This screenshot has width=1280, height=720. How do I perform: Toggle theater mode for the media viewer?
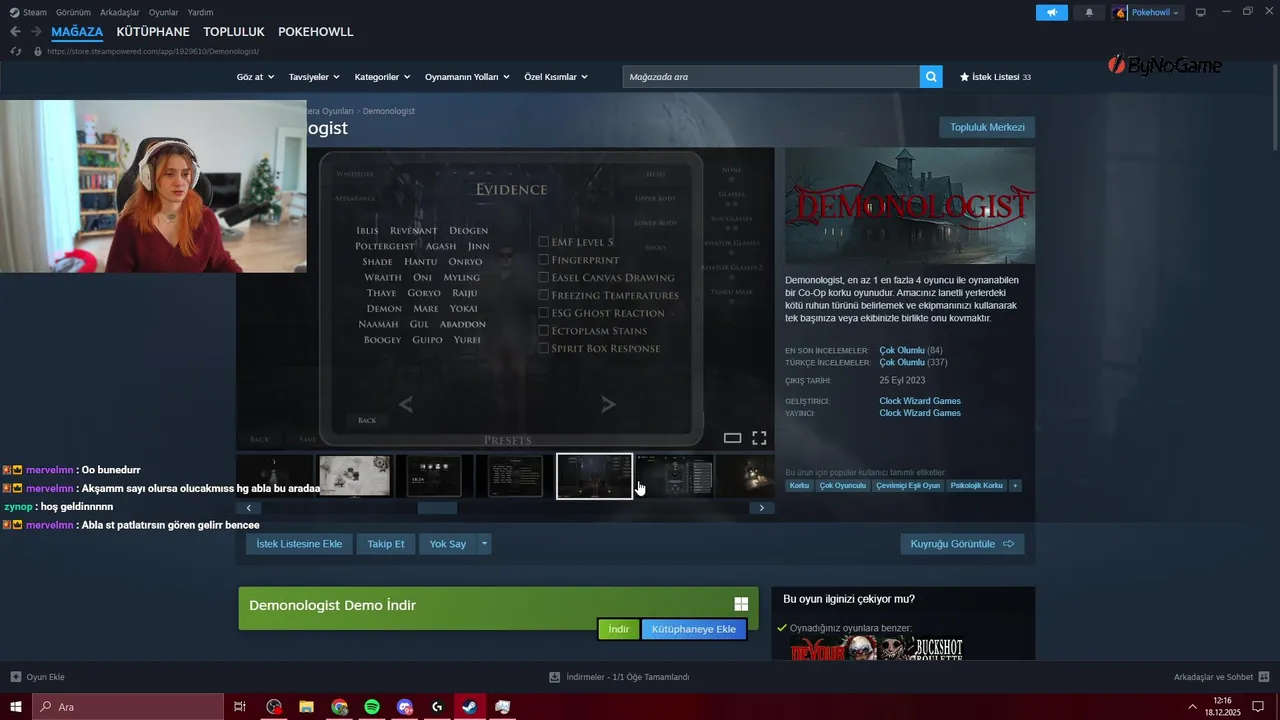(x=732, y=438)
